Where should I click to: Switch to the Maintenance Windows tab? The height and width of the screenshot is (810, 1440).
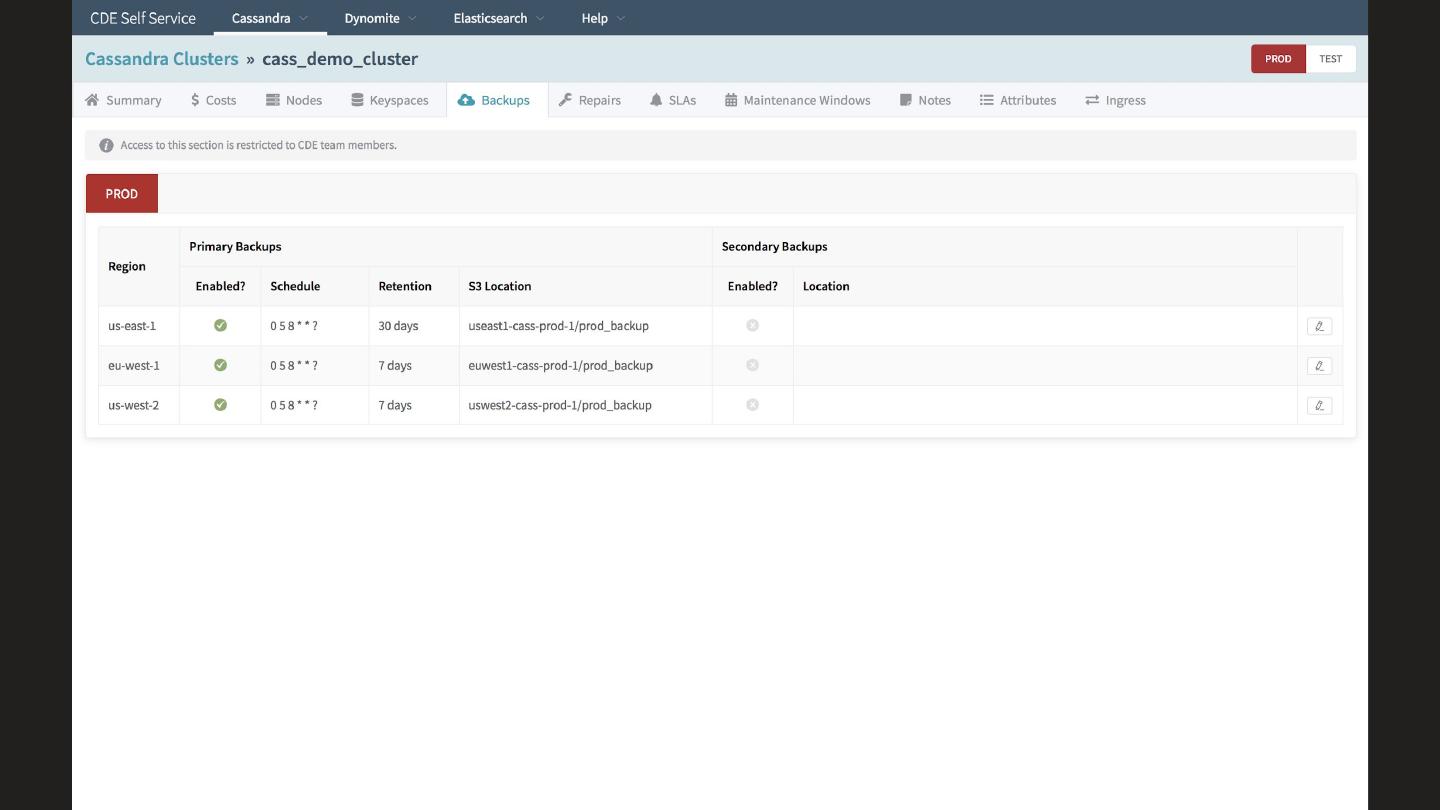pyautogui.click(x=797, y=100)
